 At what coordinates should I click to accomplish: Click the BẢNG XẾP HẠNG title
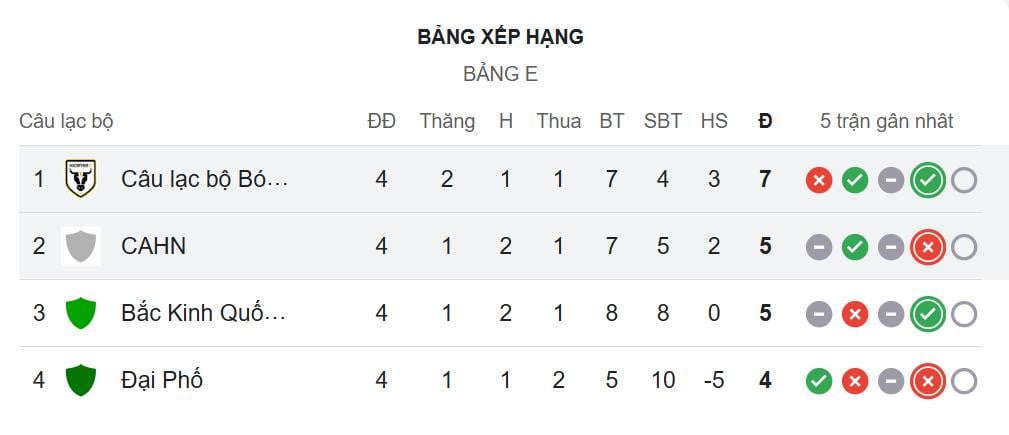coord(500,37)
